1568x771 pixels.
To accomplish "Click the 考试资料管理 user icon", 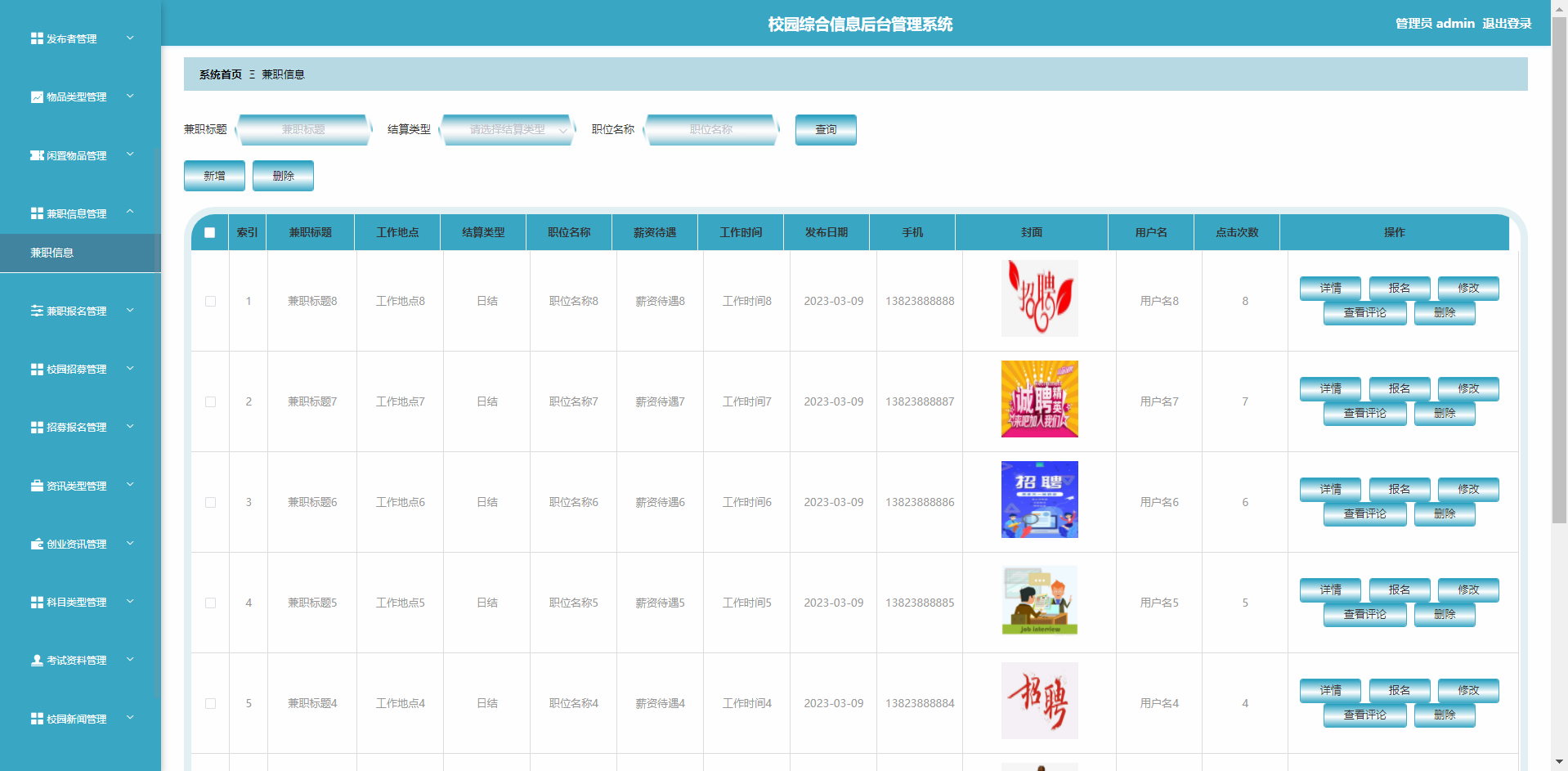I will click(37, 661).
